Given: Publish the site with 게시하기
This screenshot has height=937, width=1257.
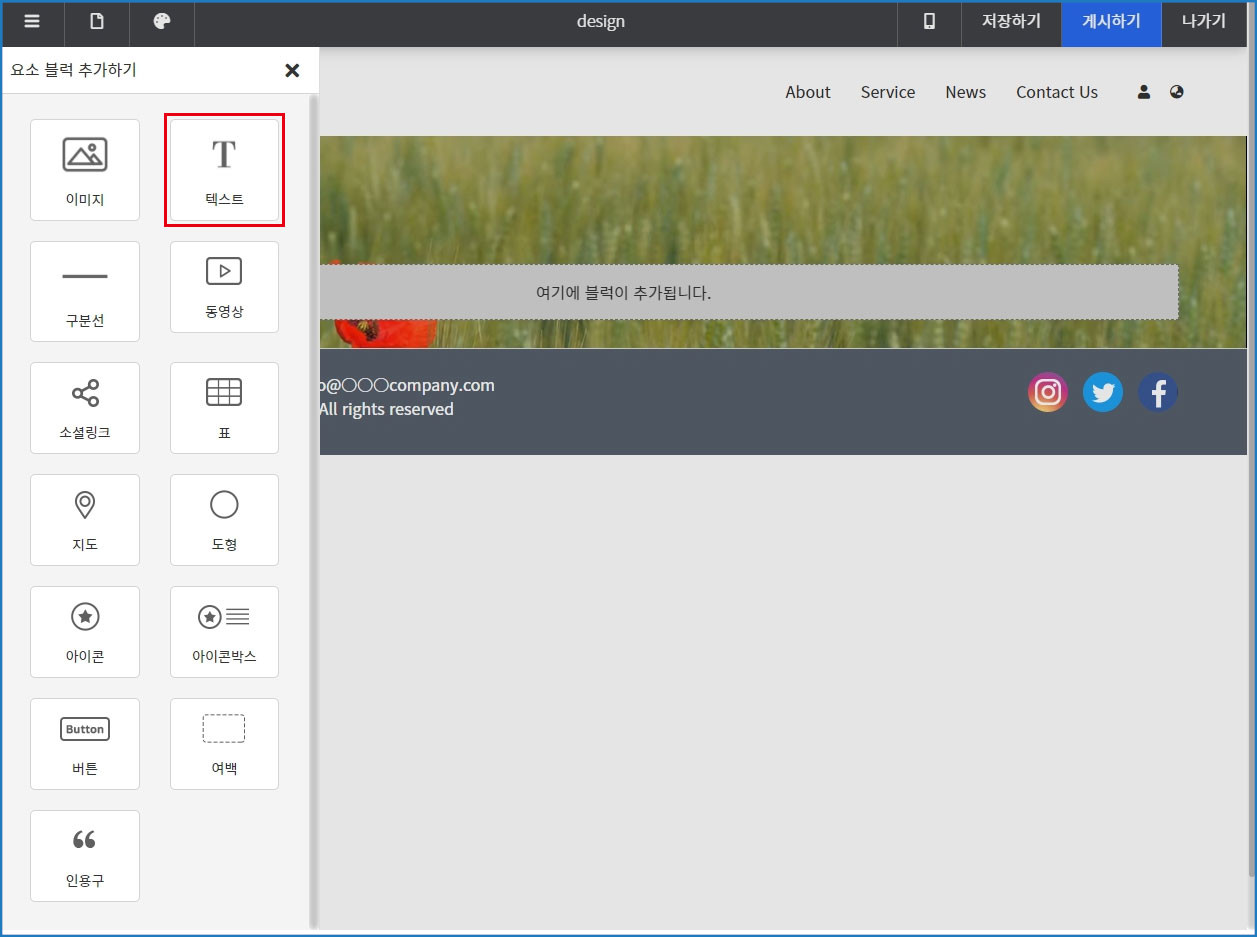Looking at the screenshot, I should point(1111,22).
